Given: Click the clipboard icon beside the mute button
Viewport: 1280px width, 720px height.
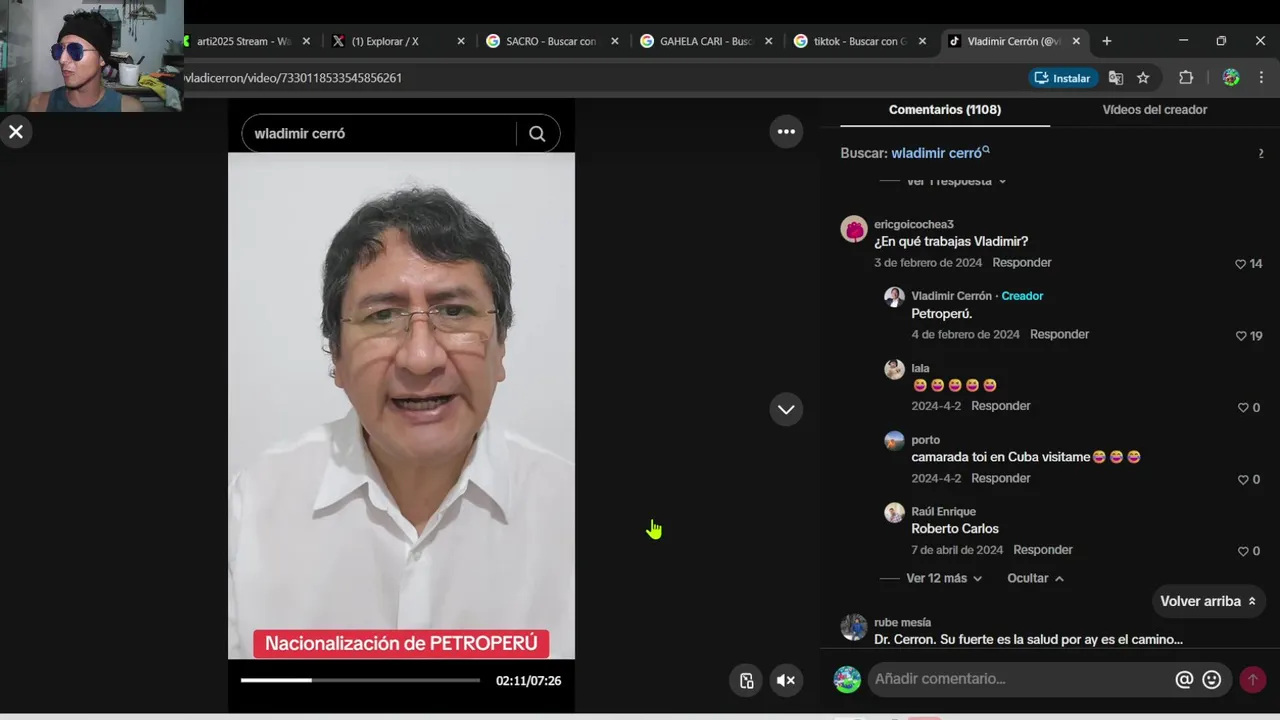Looking at the screenshot, I should click(746, 681).
